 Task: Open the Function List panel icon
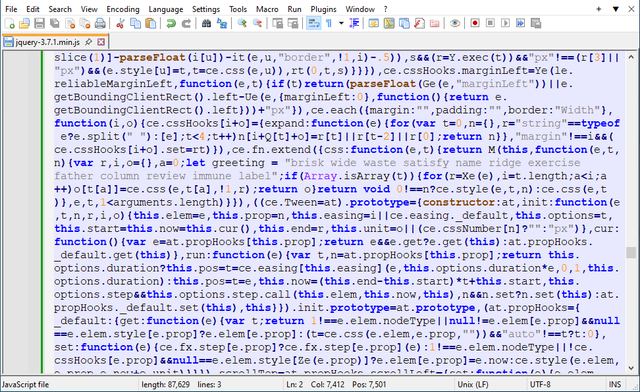419,23
